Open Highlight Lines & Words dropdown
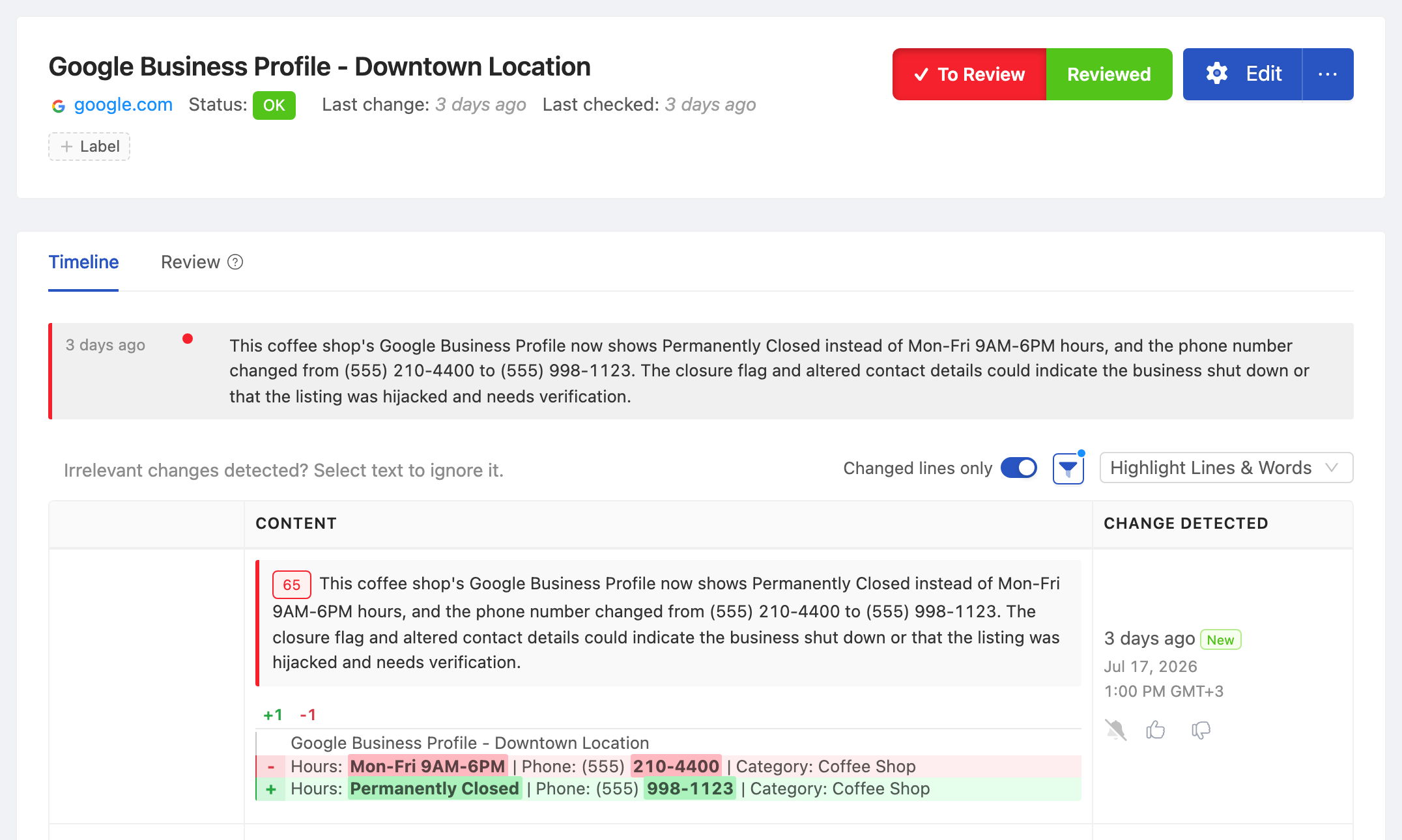This screenshot has width=1402, height=840. click(x=1226, y=468)
